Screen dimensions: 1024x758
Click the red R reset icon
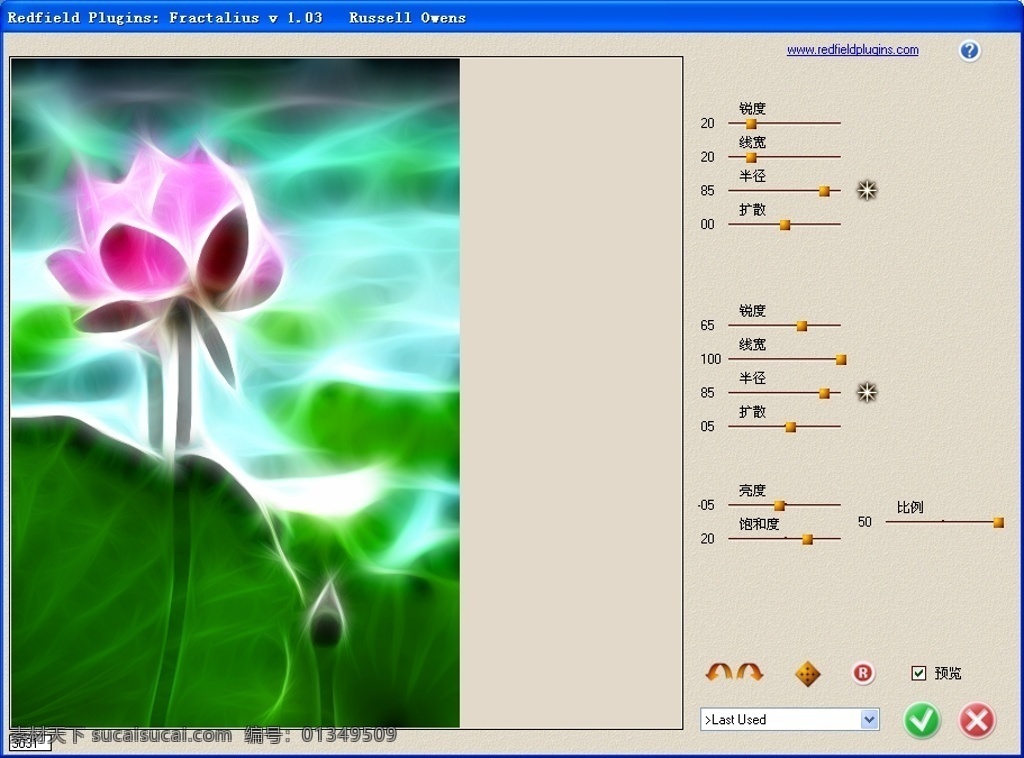[863, 673]
